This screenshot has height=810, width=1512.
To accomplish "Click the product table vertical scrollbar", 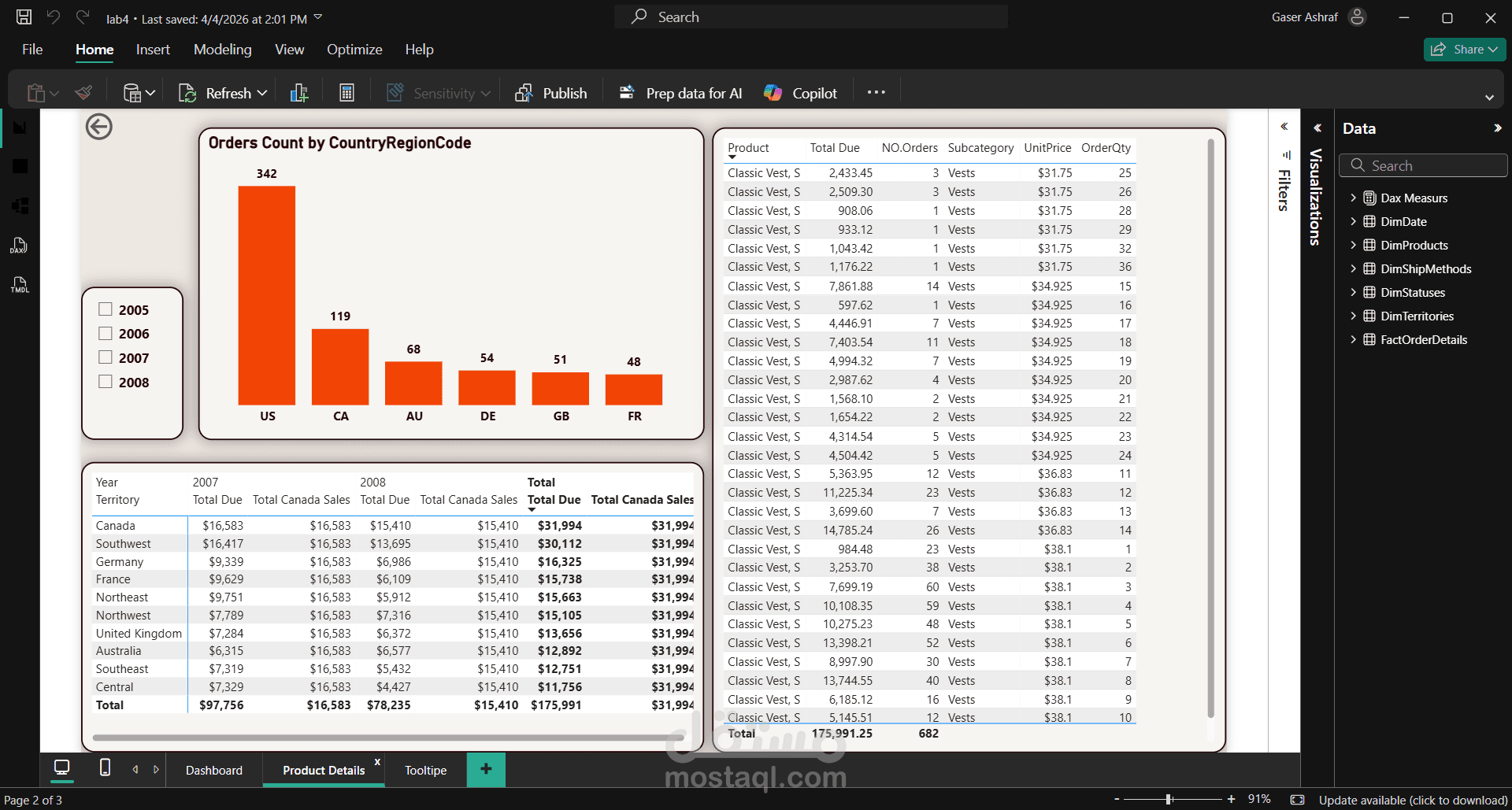I will 1210,428.
